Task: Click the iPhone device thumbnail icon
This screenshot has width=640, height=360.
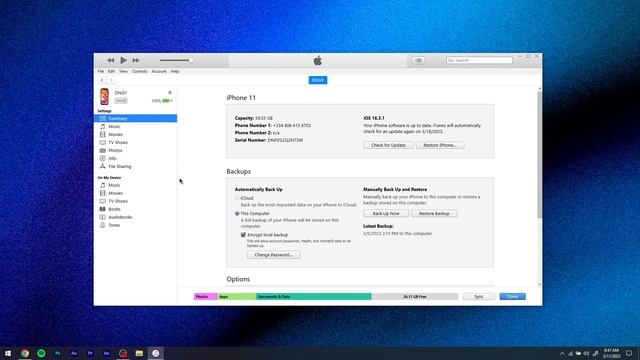Action: (x=104, y=97)
